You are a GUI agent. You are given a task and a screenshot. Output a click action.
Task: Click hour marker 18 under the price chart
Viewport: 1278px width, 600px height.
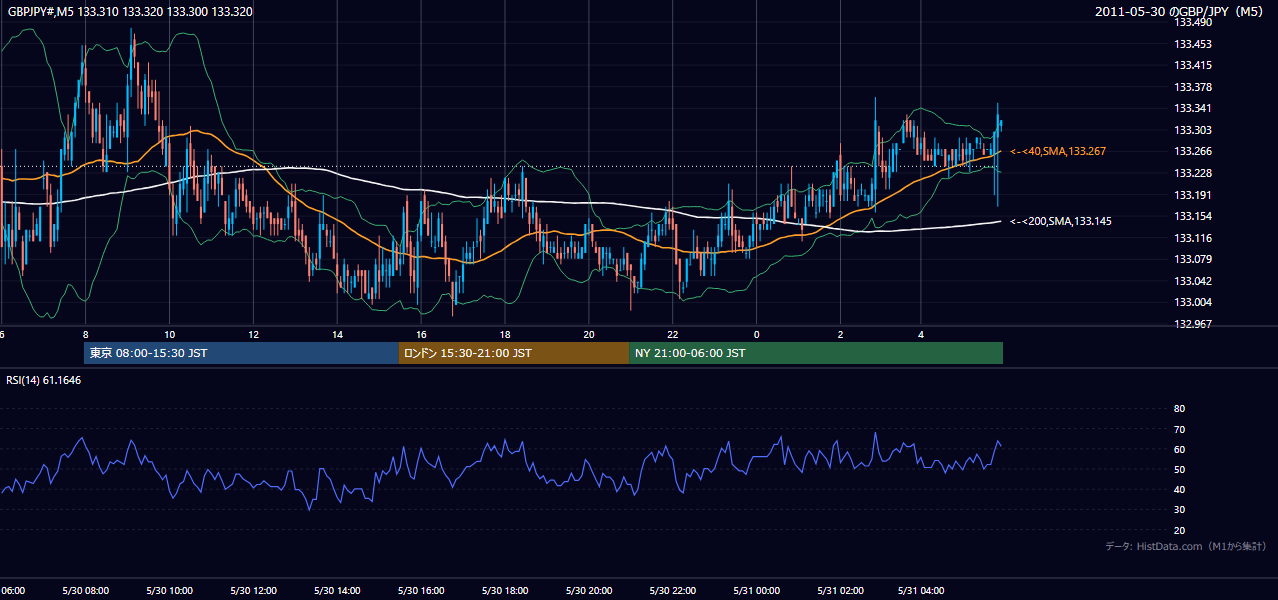[505, 335]
